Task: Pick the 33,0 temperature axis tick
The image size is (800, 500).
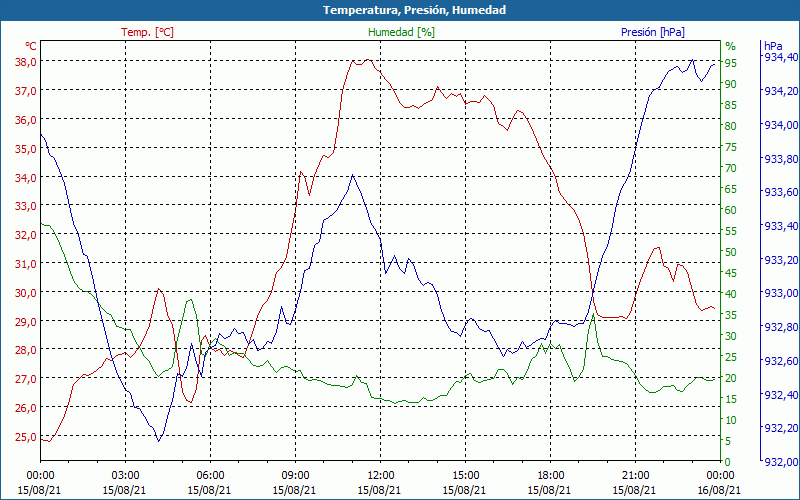Action: pyautogui.click(x=26, y=206)
